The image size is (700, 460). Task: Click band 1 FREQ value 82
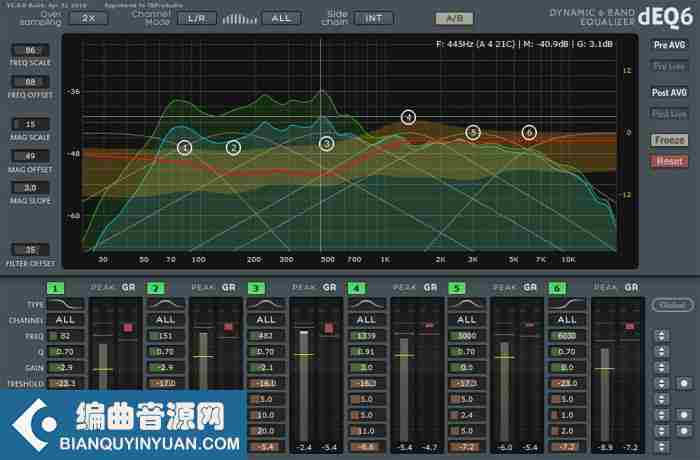(65, 336)
